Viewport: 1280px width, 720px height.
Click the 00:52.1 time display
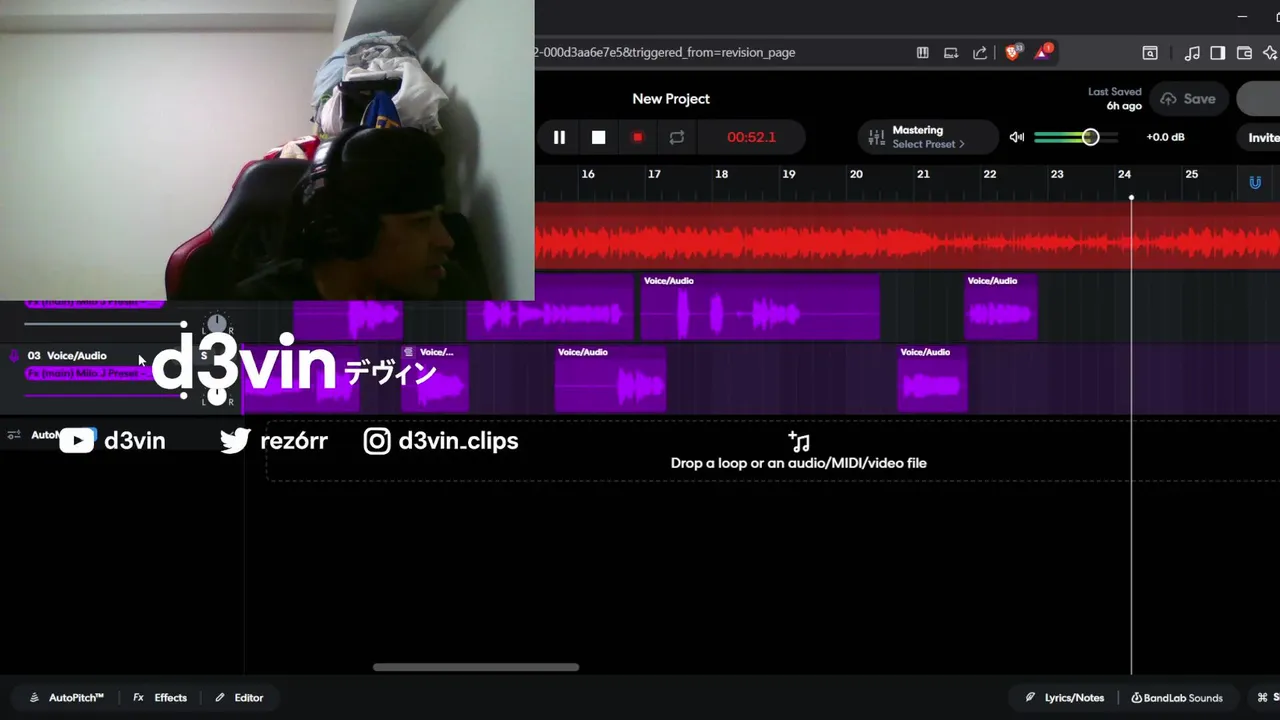[751, 137]
